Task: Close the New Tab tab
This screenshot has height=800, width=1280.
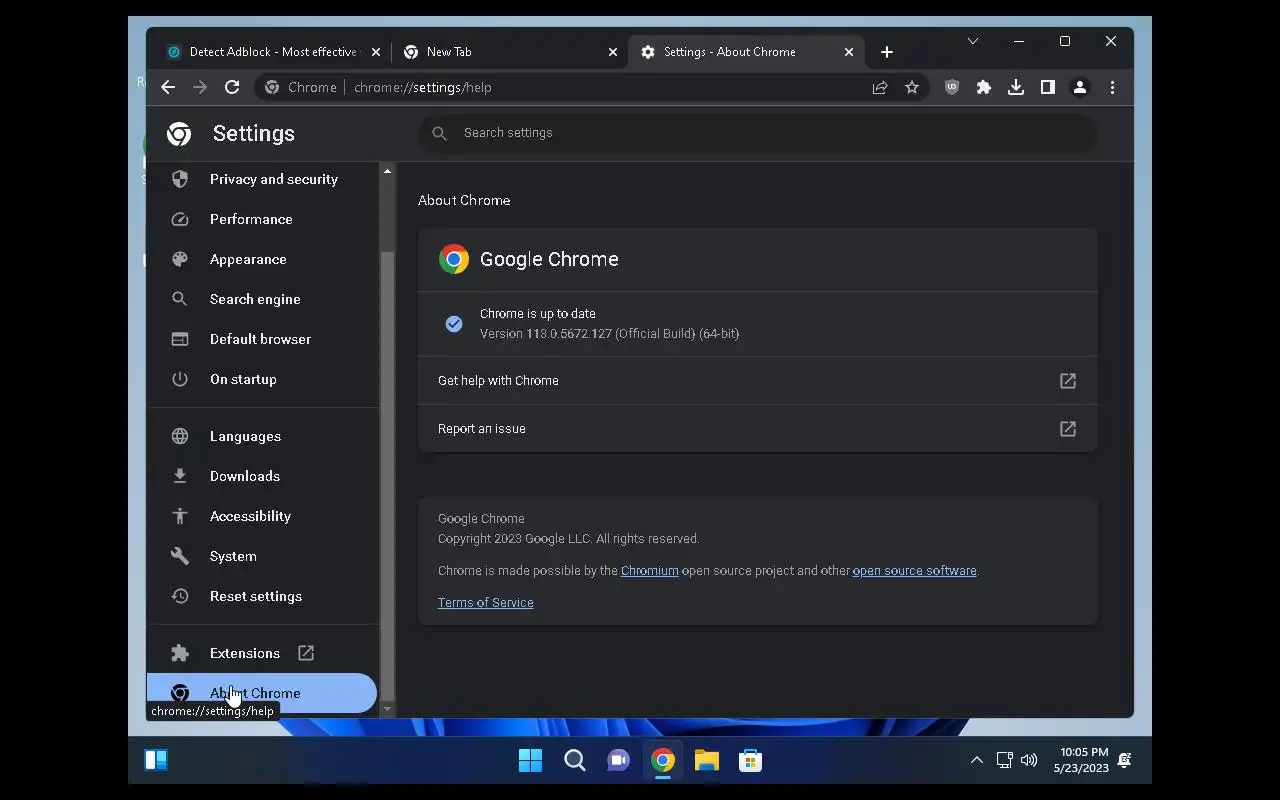Action: [613, 52]
